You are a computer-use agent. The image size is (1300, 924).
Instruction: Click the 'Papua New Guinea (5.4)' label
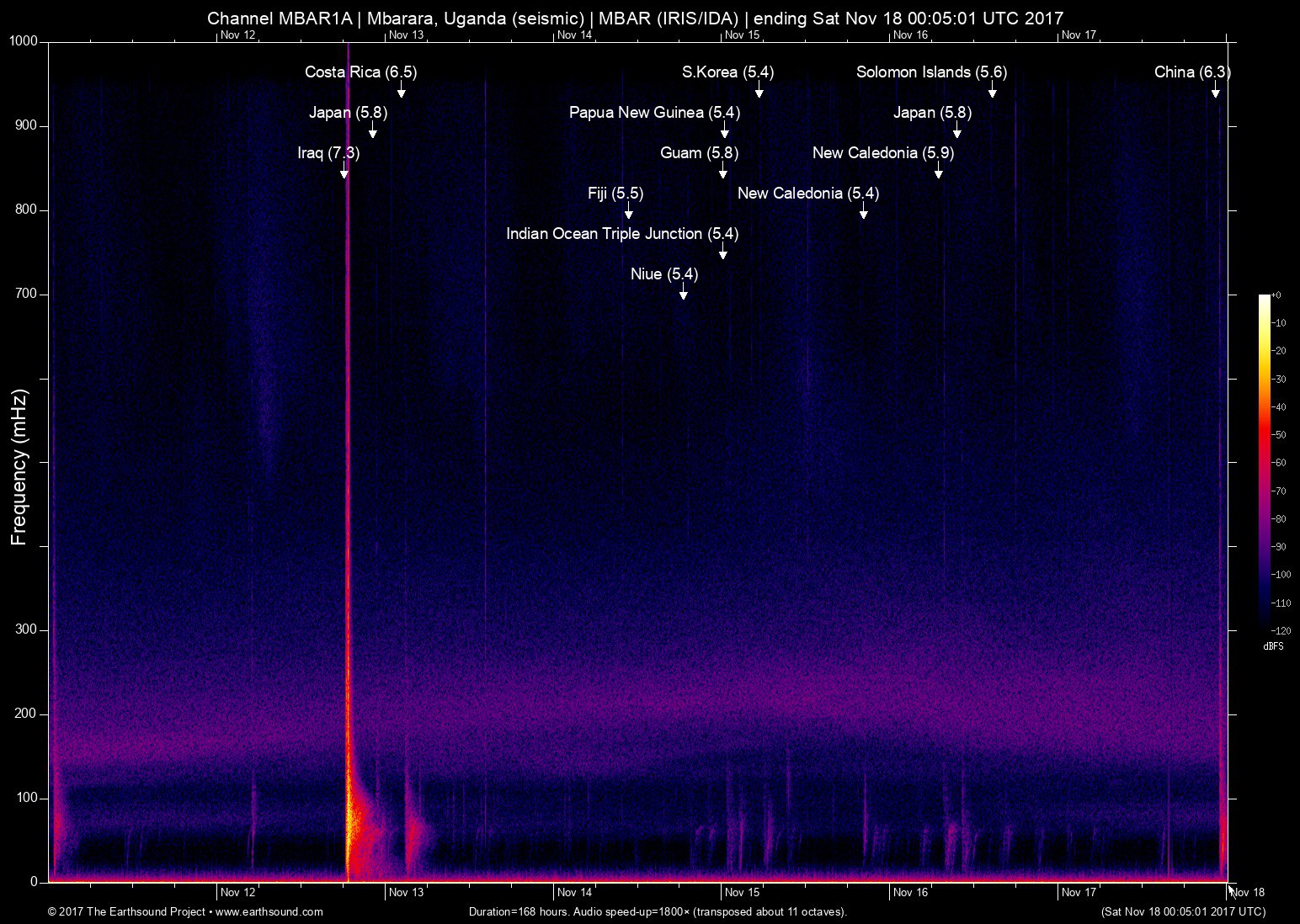click(654, 112)
